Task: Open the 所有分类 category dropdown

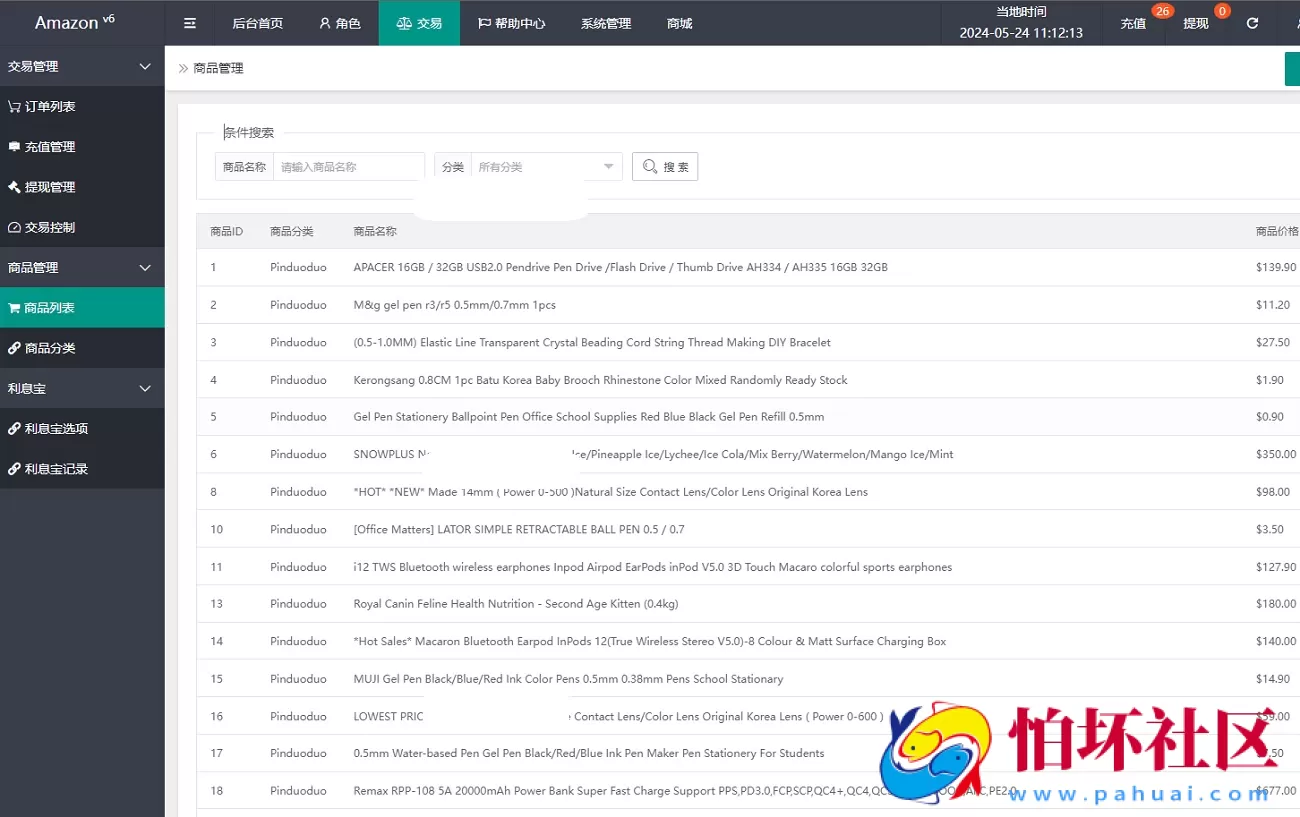Action: [x=545, y=167]
